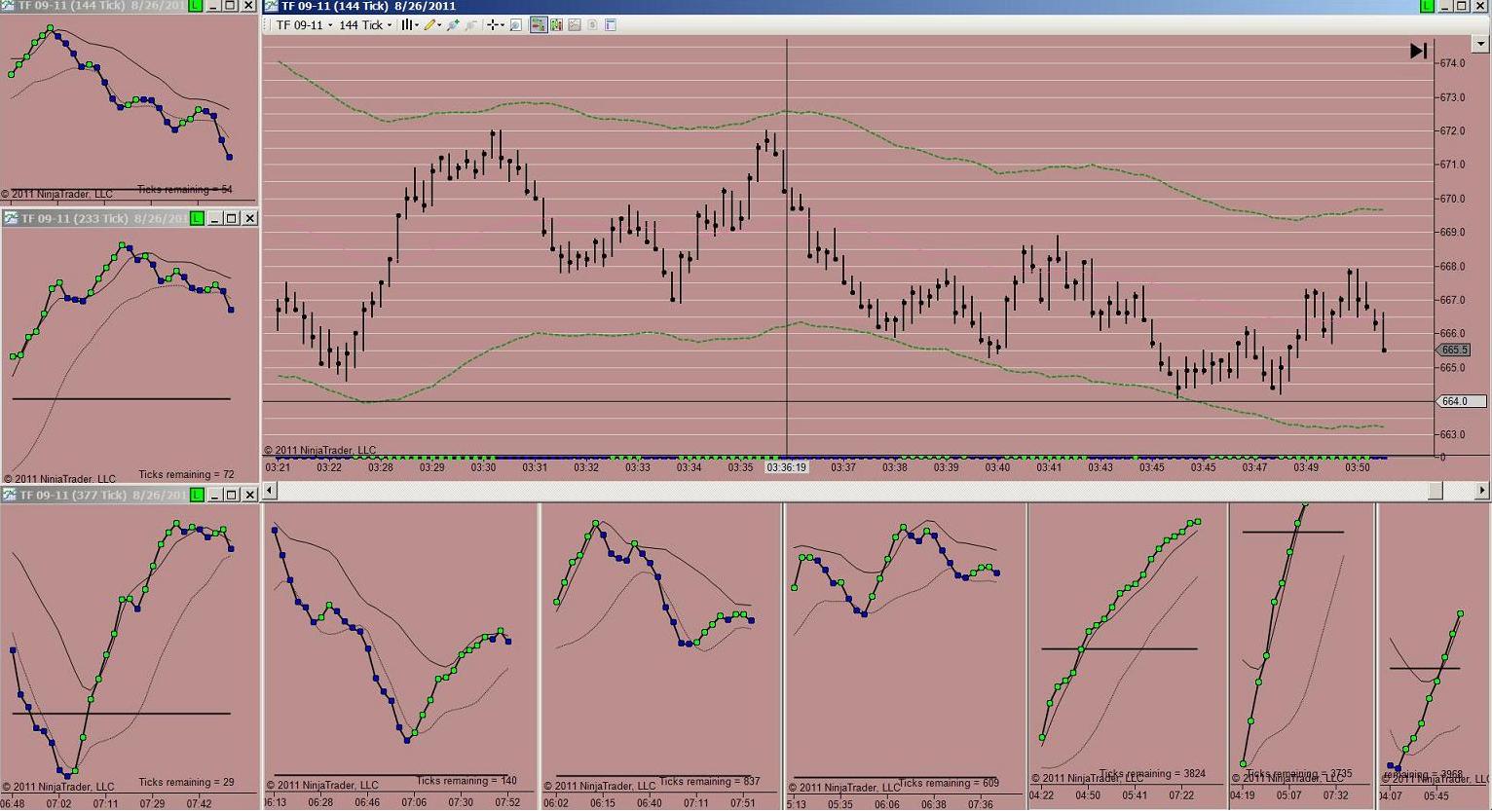1492x812 pixels.
Task: Click the 03:36:19 crosshair time label
Action: [787, 467]
